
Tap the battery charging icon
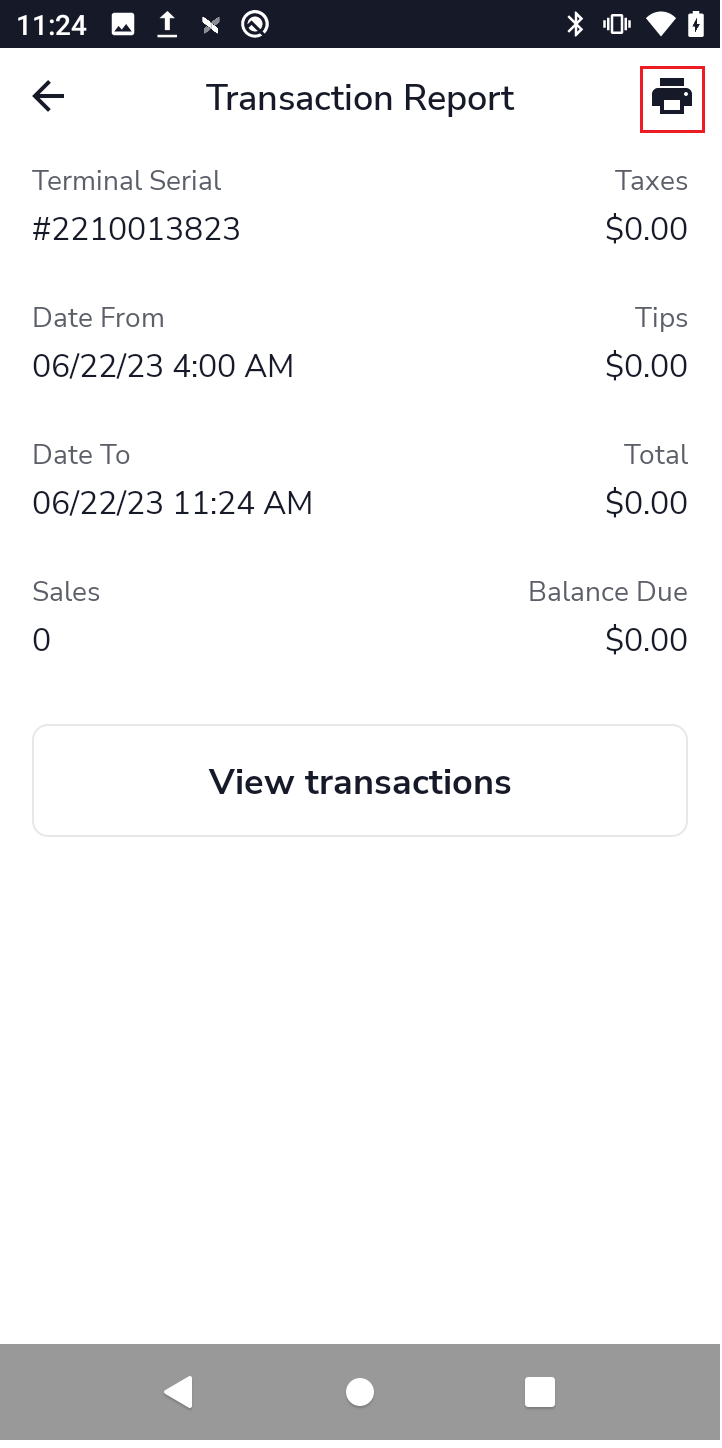pyautogui.click(x=696, y=24)
